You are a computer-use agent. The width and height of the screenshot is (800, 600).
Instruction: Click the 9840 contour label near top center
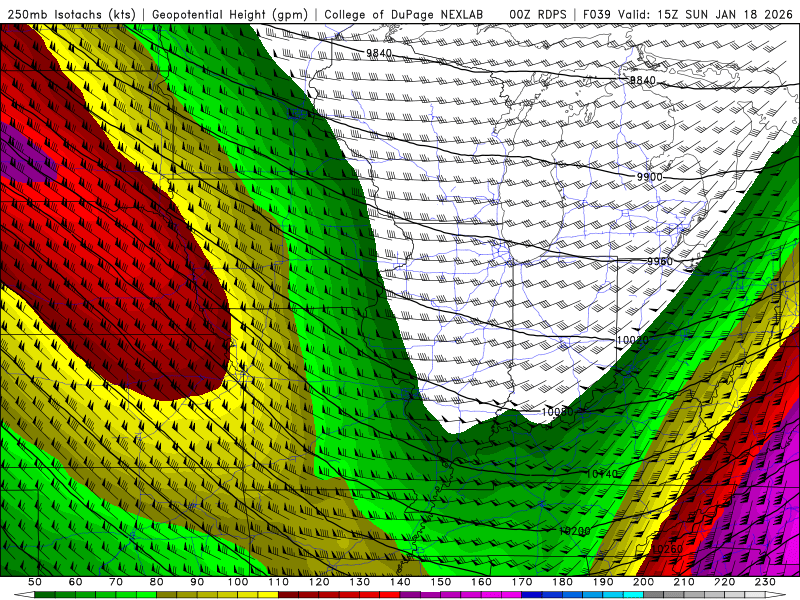coord(379,53)
